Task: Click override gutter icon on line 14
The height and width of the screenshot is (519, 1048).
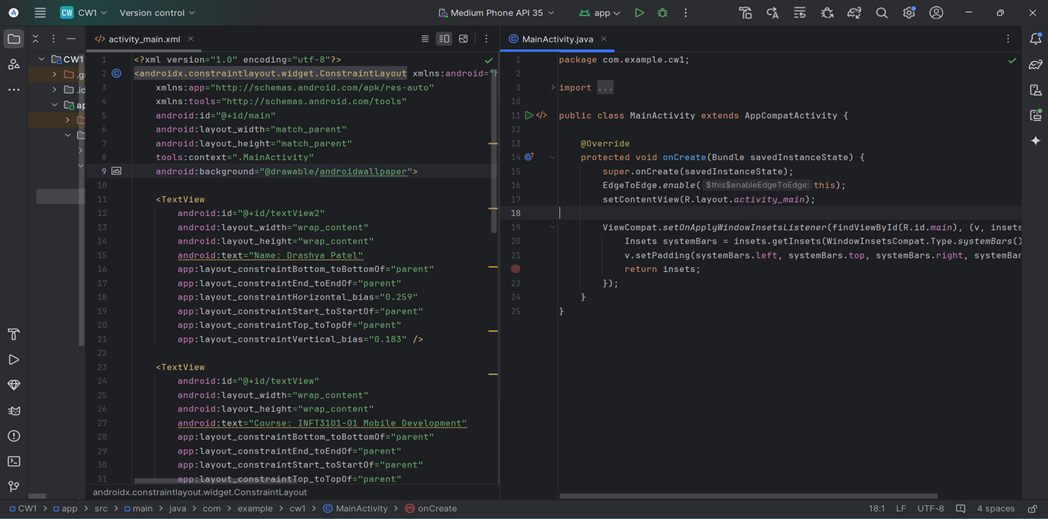Action: [529, 157]
